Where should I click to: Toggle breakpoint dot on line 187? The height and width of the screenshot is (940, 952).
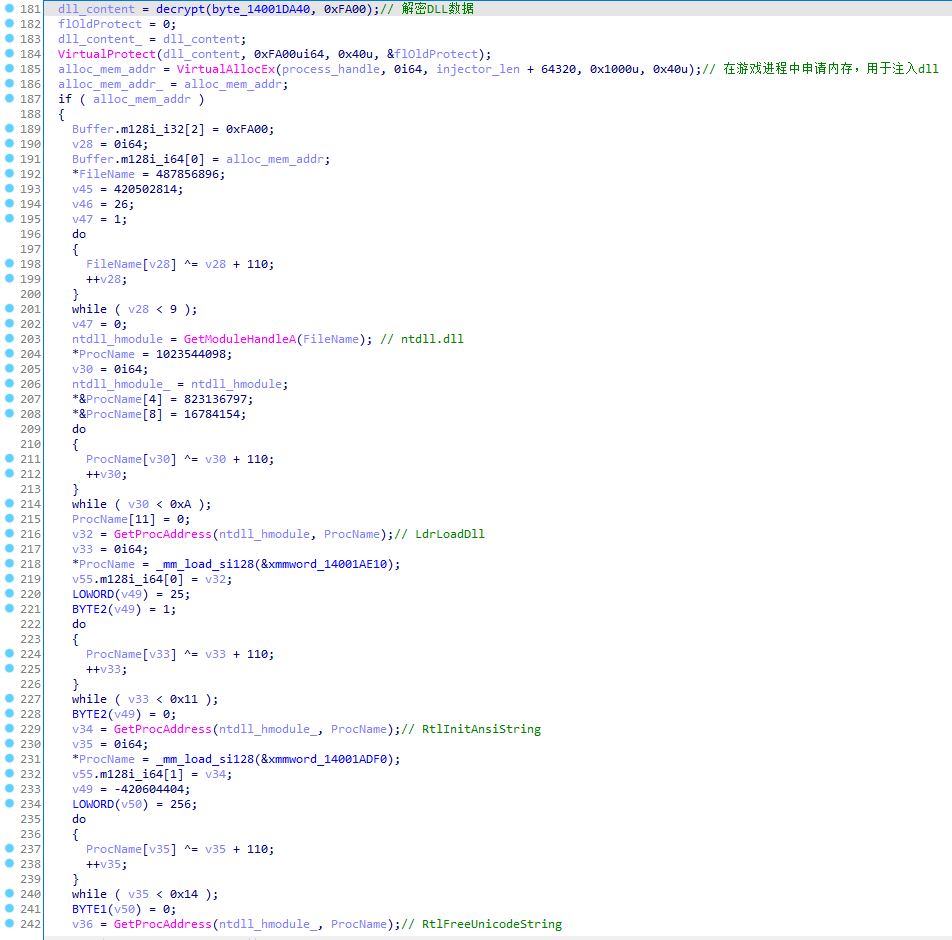click(x=9, y=98)
